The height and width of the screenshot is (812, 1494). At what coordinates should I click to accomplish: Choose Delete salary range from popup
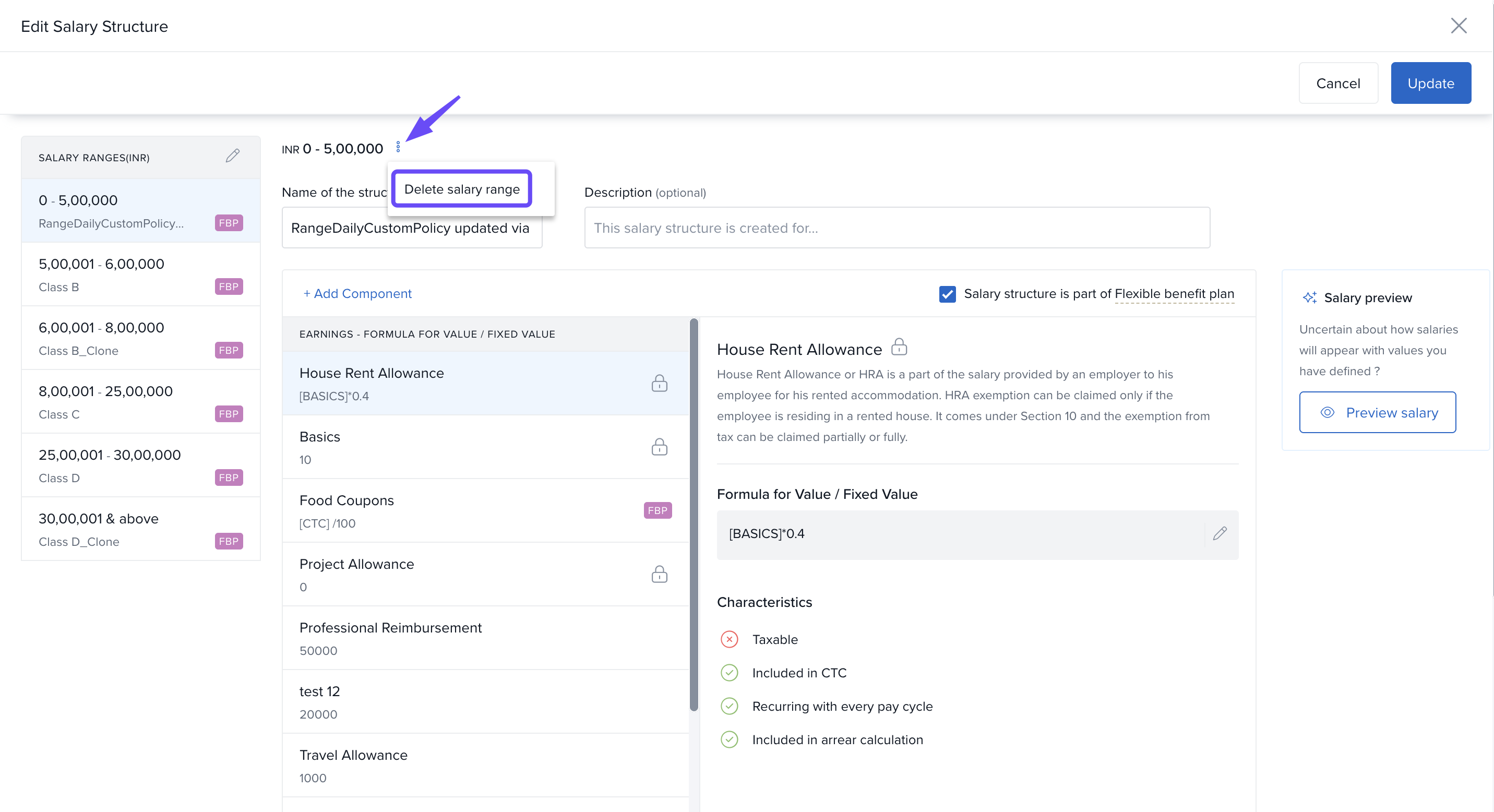point(462,189)
